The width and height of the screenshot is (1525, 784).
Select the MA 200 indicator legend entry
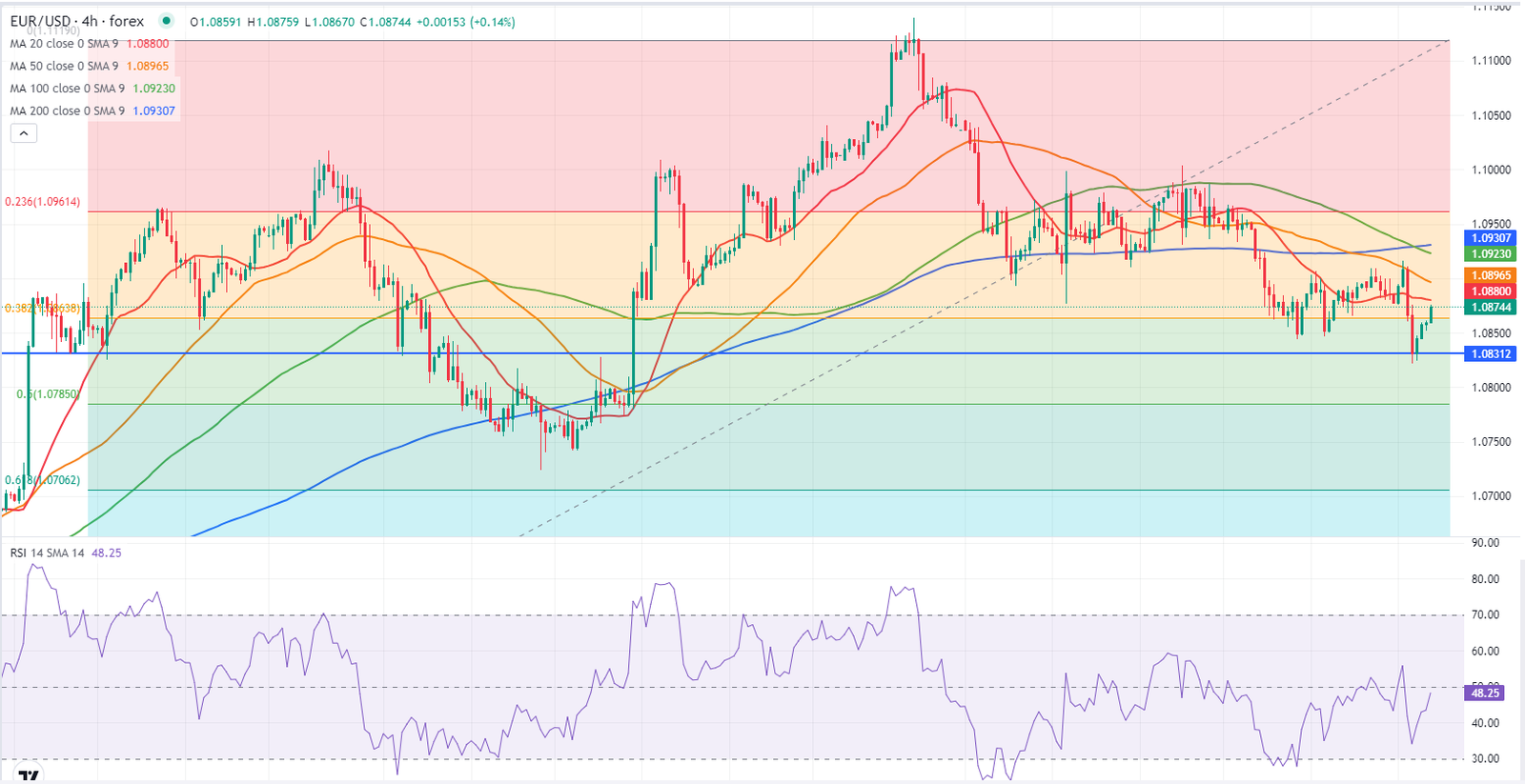67,111
